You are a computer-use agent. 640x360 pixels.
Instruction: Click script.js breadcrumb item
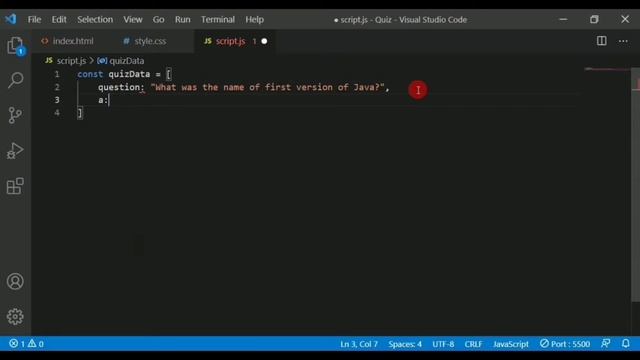coord(71,61)
